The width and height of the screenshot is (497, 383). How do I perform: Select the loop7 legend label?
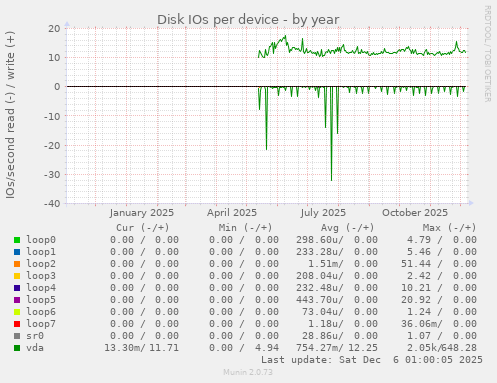coord(41,324)
